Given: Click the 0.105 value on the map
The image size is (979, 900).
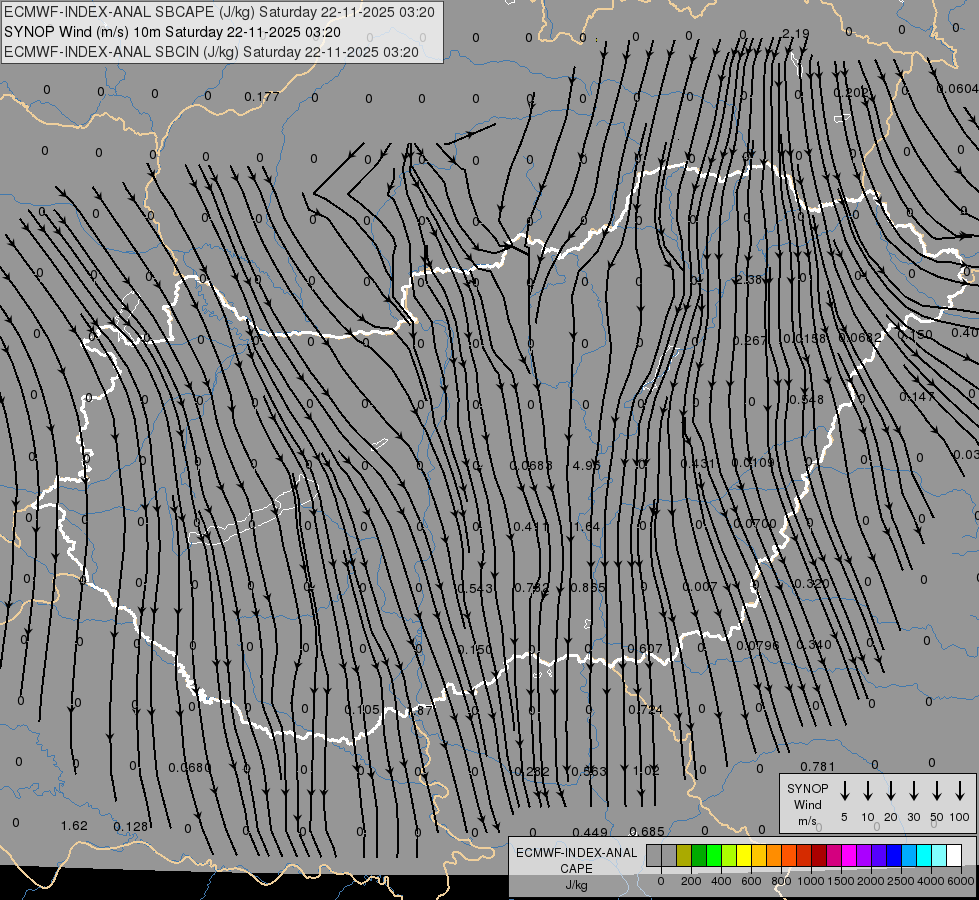Looking at the screenshot, I should (362, 710).
